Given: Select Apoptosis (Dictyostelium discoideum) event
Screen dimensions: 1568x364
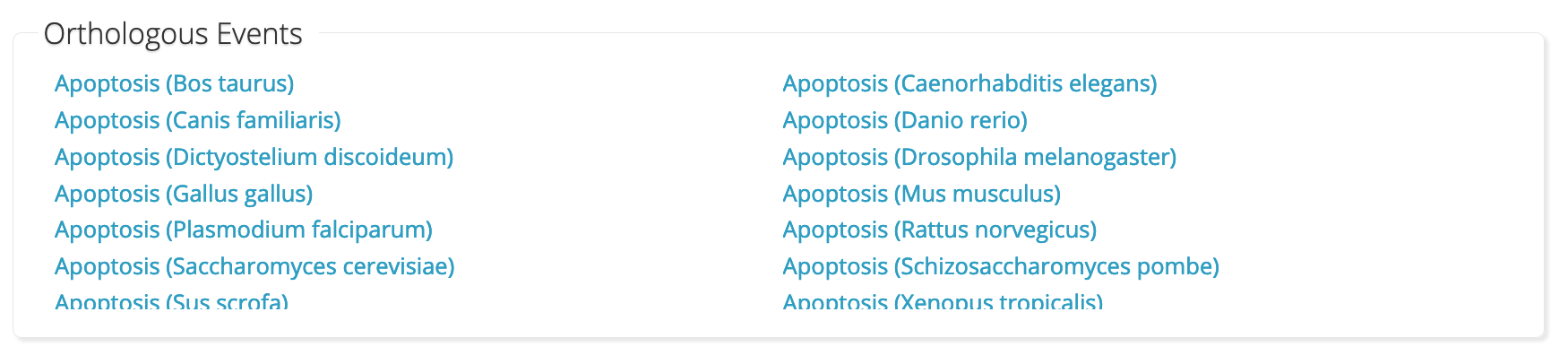Looking at the screenshot, I should [x=254, y=157].
